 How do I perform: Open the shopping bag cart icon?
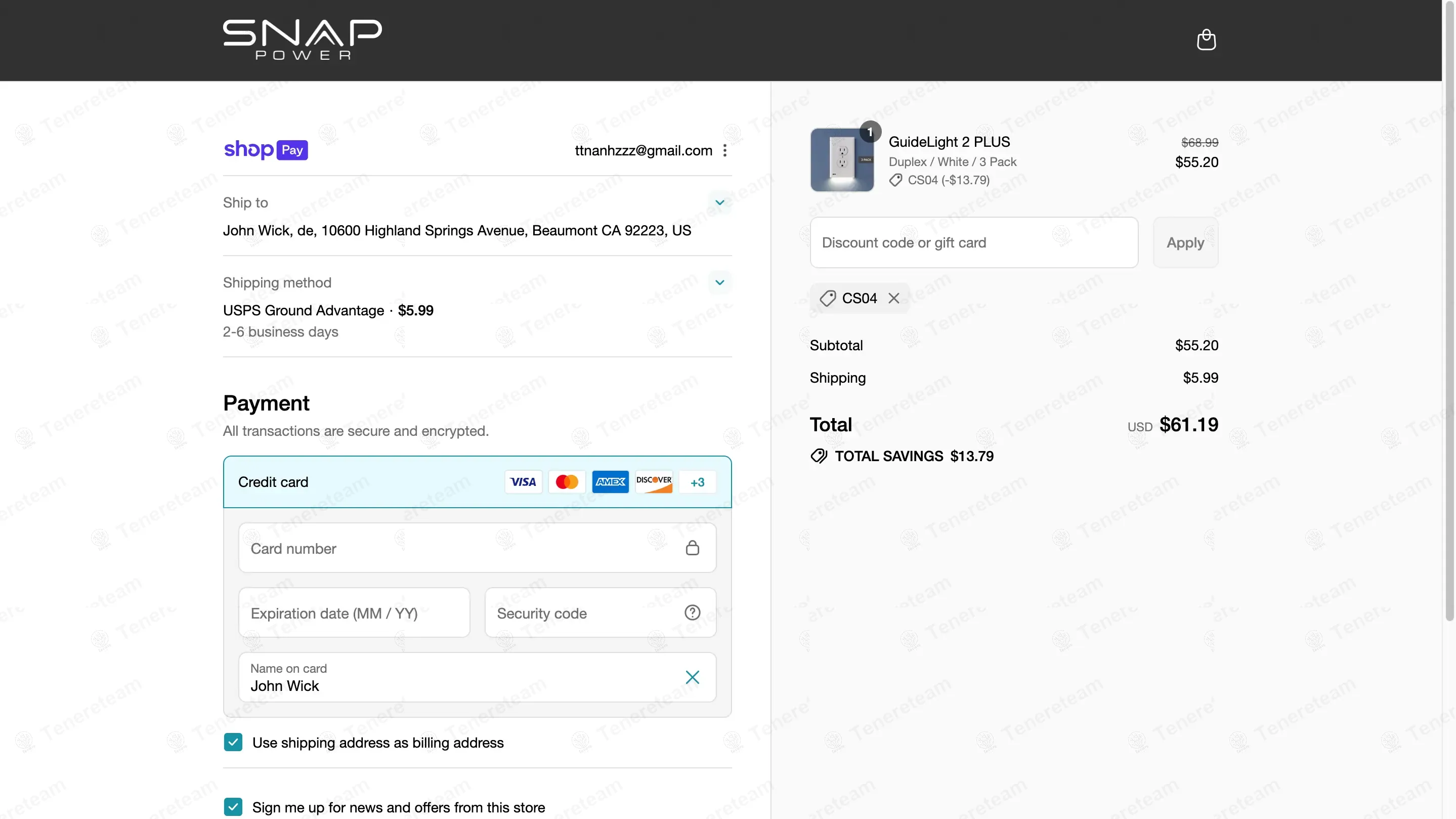[1206, 39]
